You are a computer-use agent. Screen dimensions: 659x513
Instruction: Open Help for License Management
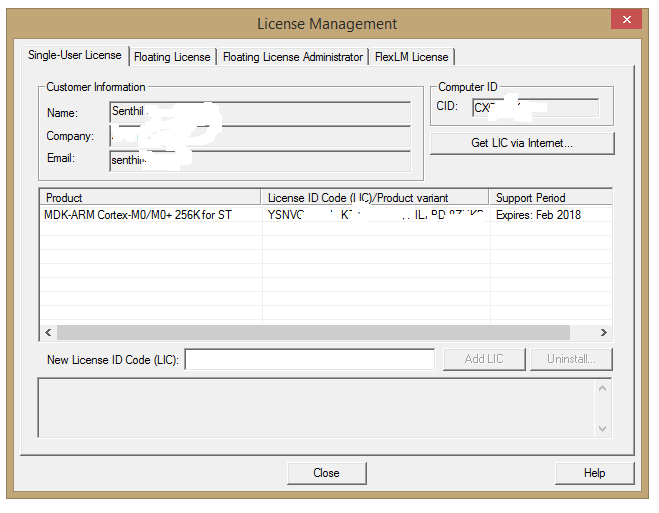coord(594,473)
